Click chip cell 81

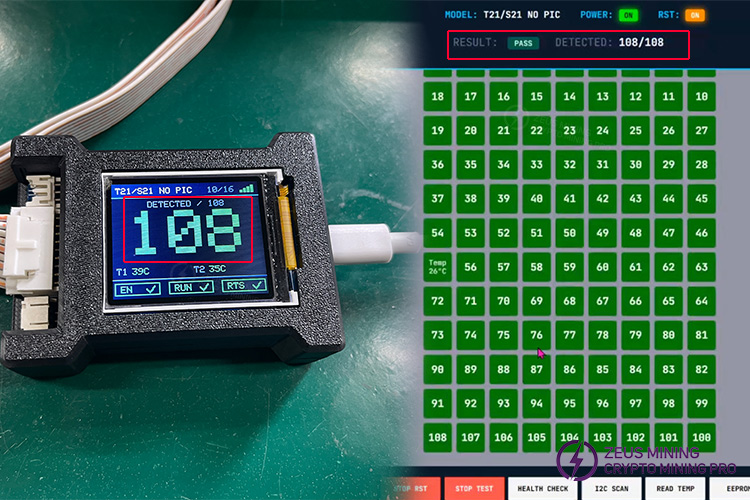click(701, 335)
